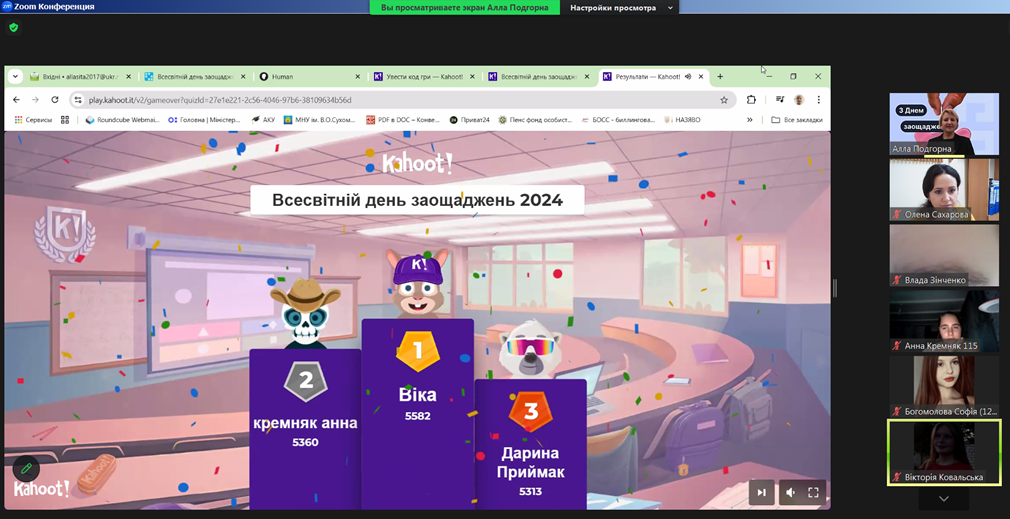The height and width of the screenshot is (519, 1010).
Task: Toggle Kahoot sound volume button
Action: click(x=790, y=493)
